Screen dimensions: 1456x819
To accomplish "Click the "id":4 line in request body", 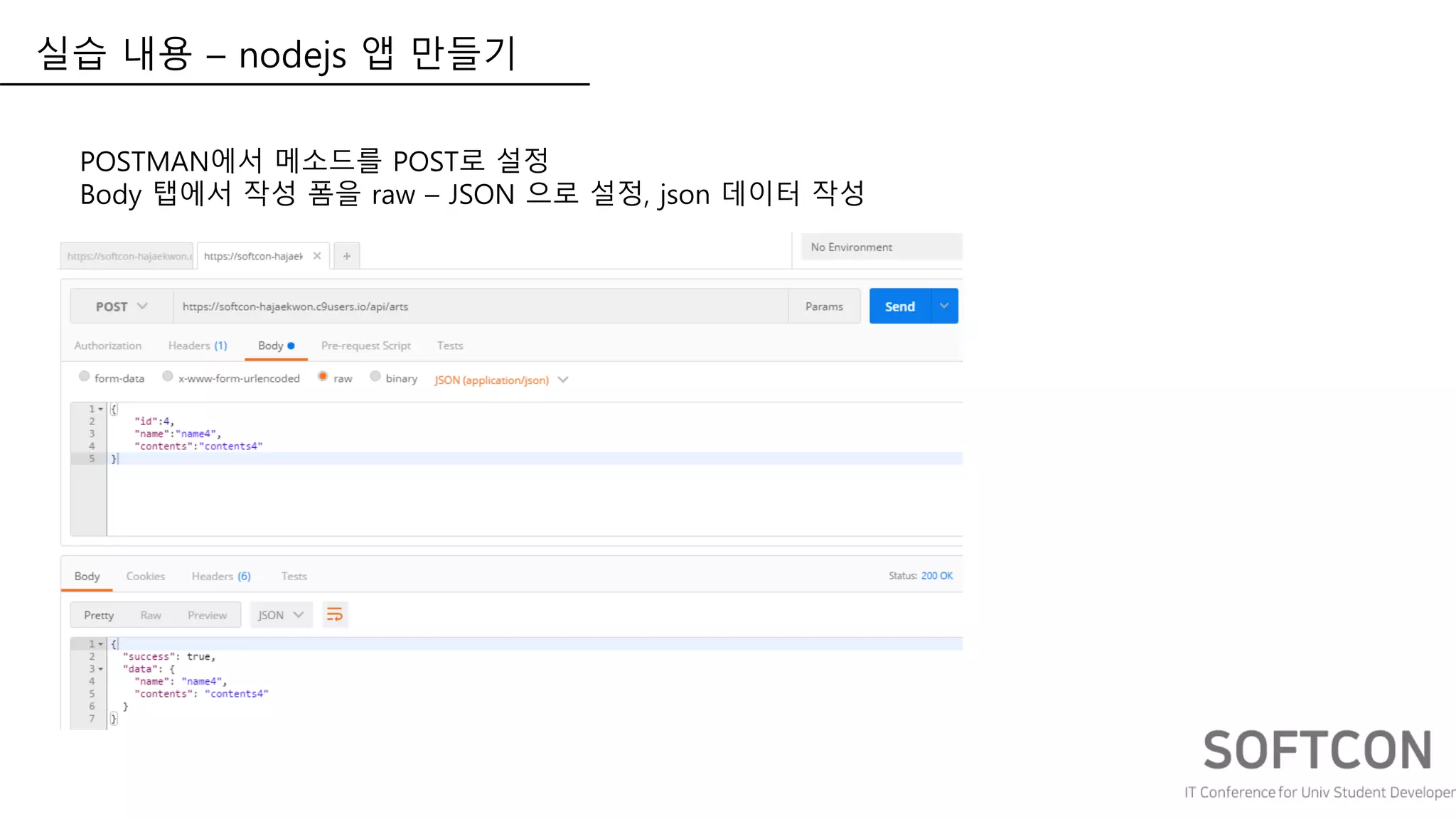I will pyautogui.click(x=154, y=422).
